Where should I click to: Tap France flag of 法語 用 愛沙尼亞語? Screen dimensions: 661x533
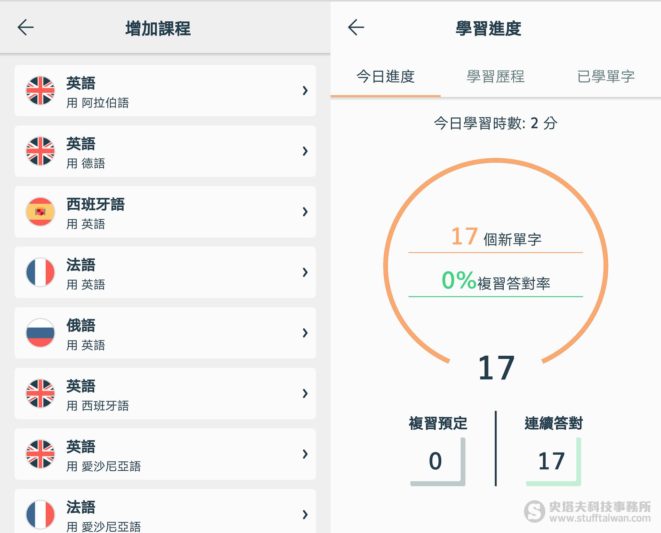(x=40, y=514)
